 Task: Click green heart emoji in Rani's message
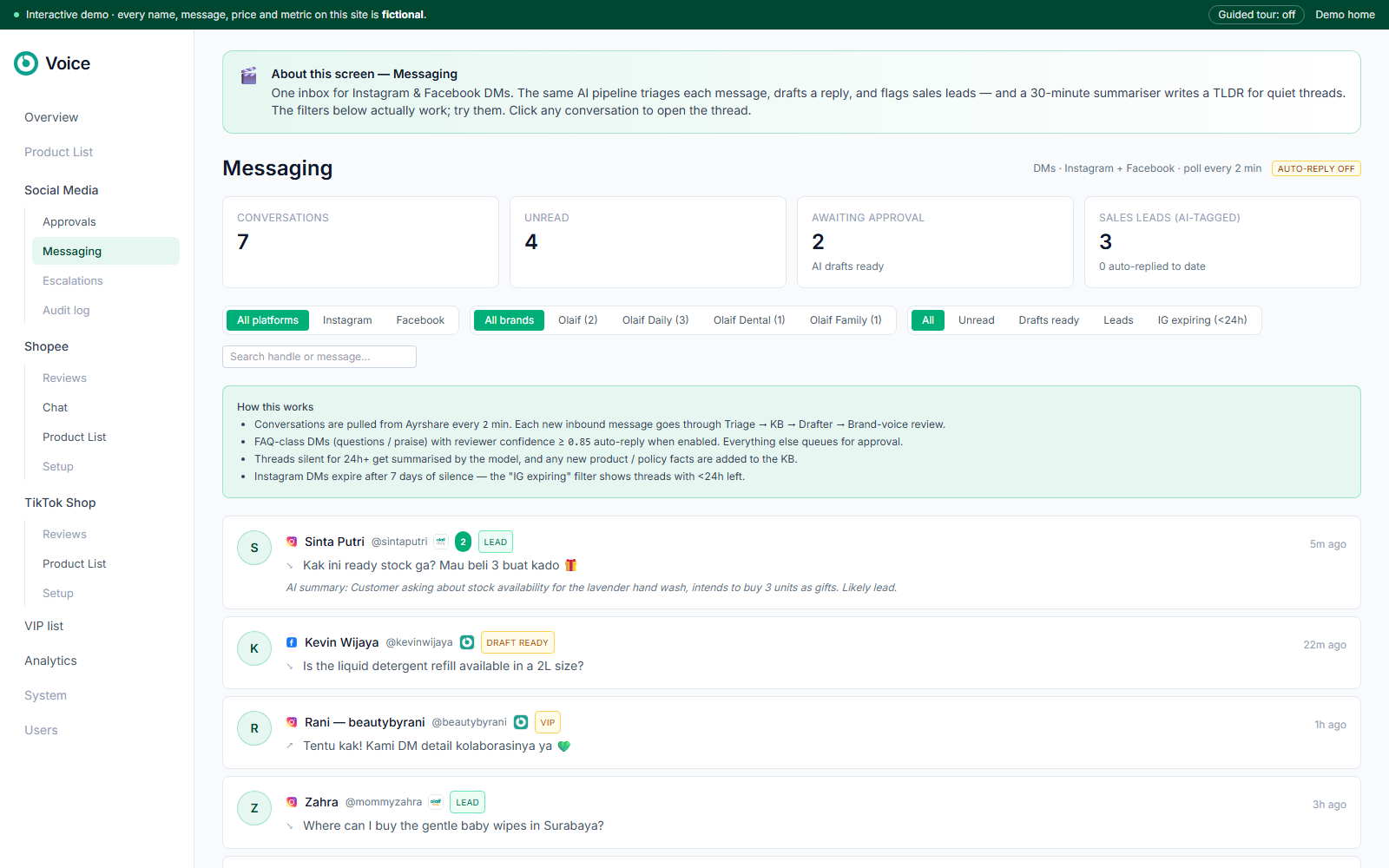click(564, 746)
